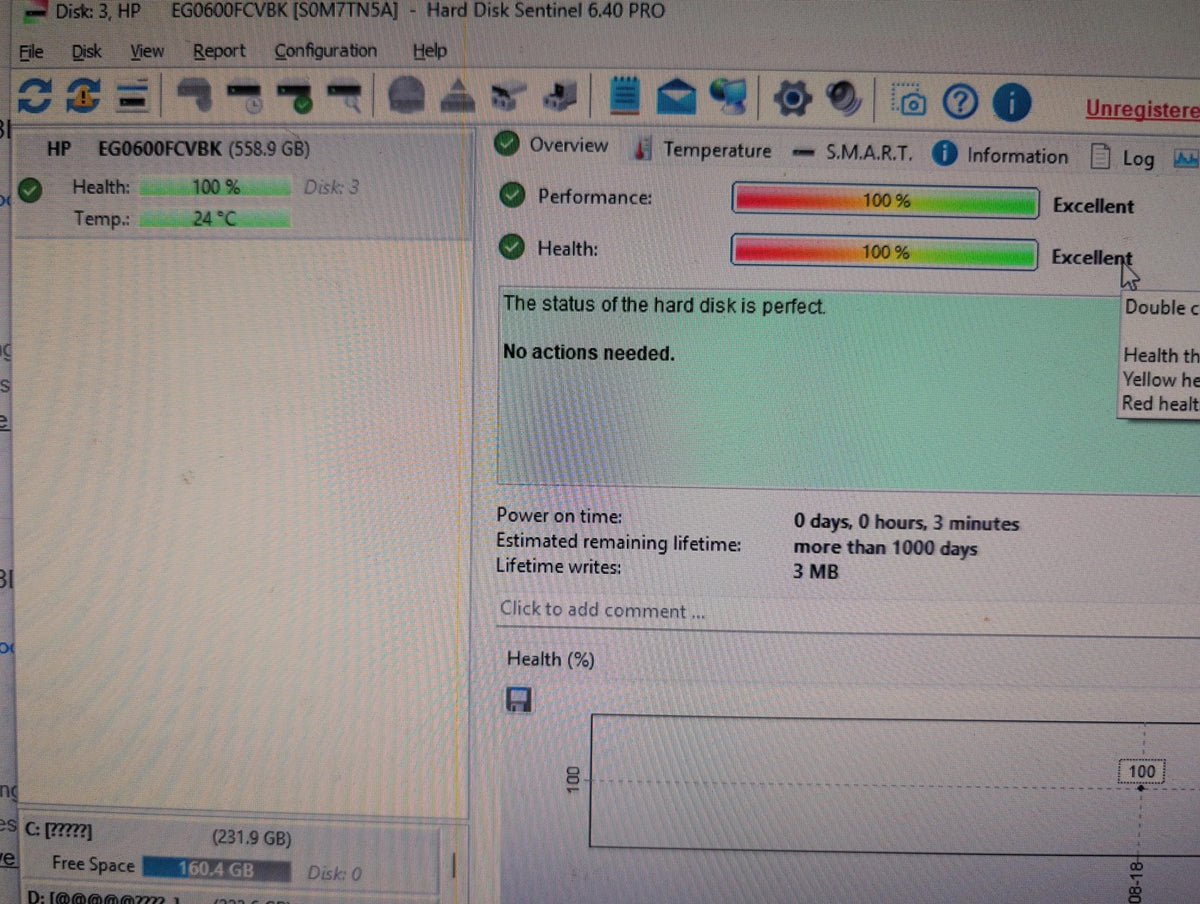Click the 'more than 1000 days' value
The height and width of the screenshot is (904, 1200).
(885, 548)
